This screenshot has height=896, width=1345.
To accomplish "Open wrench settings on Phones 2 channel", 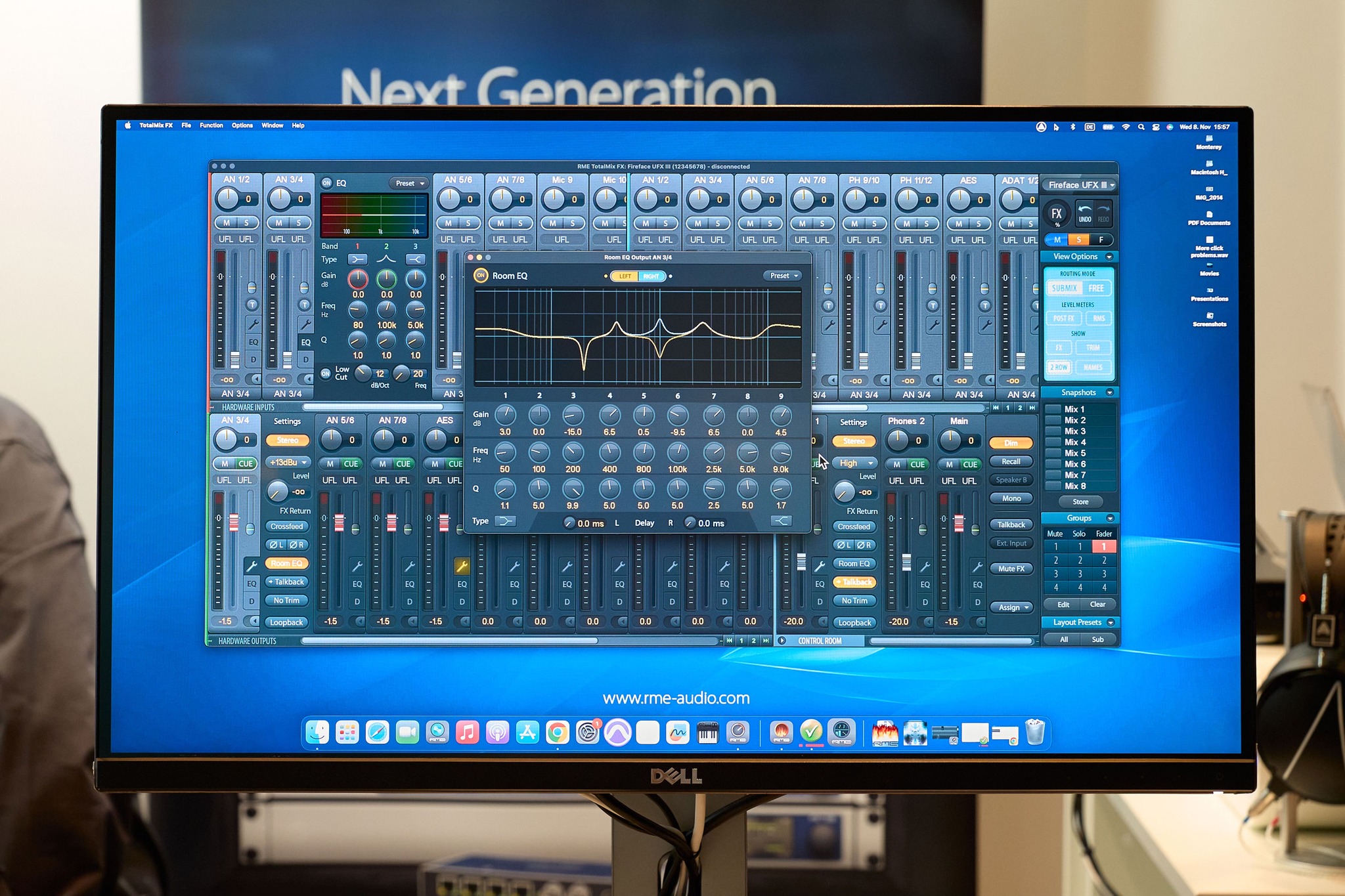I will click(925, 566).
